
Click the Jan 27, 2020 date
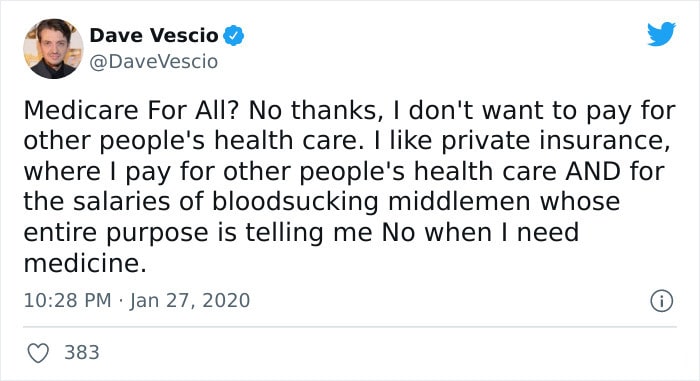pos(190,301)
